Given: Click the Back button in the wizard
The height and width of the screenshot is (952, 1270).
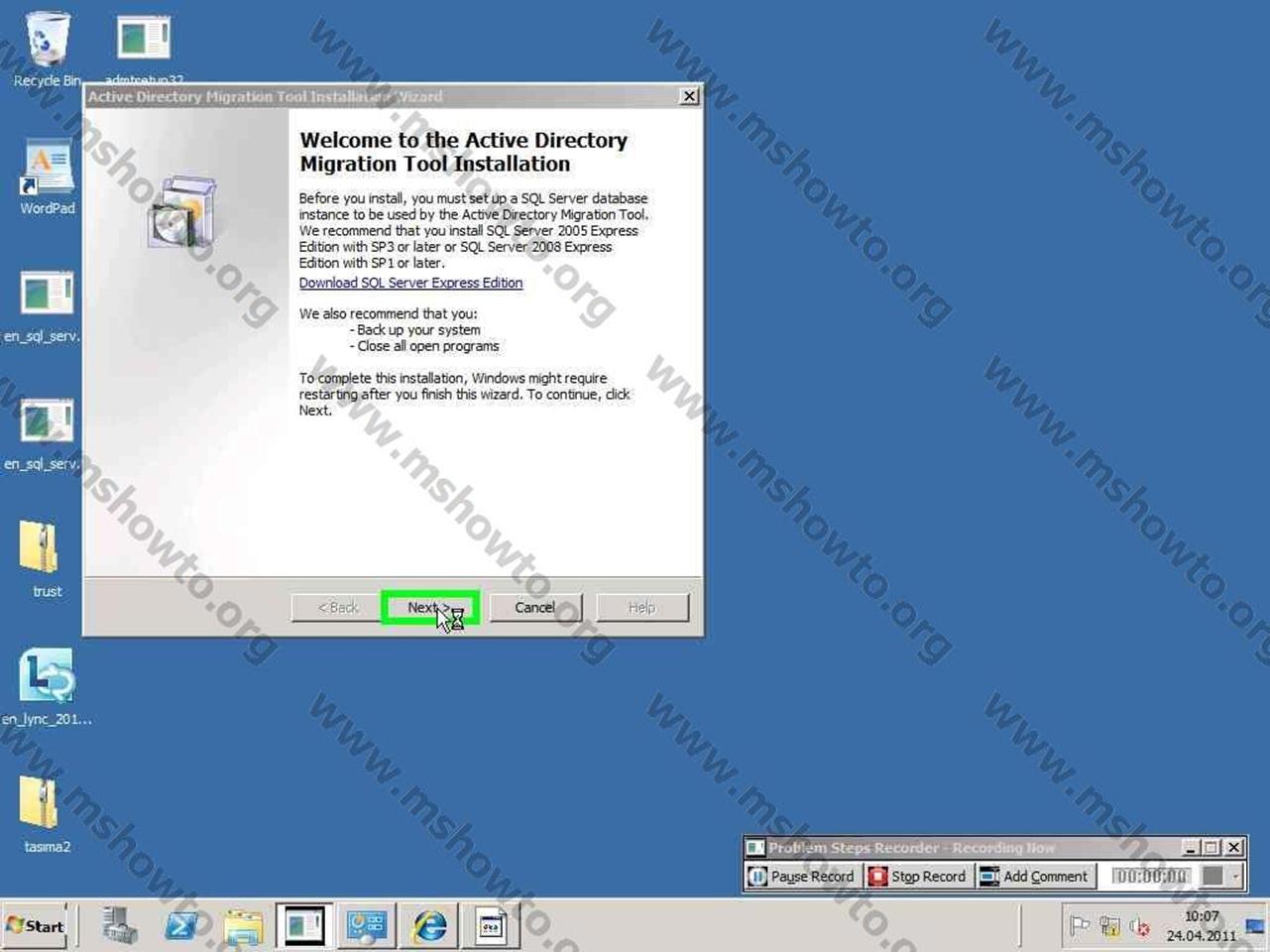Looking at the screenshot, I should point(338,608).
